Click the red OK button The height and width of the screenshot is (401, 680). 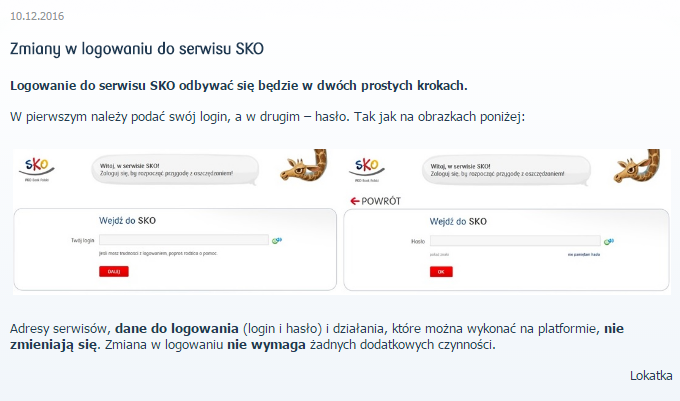(441, 272)
